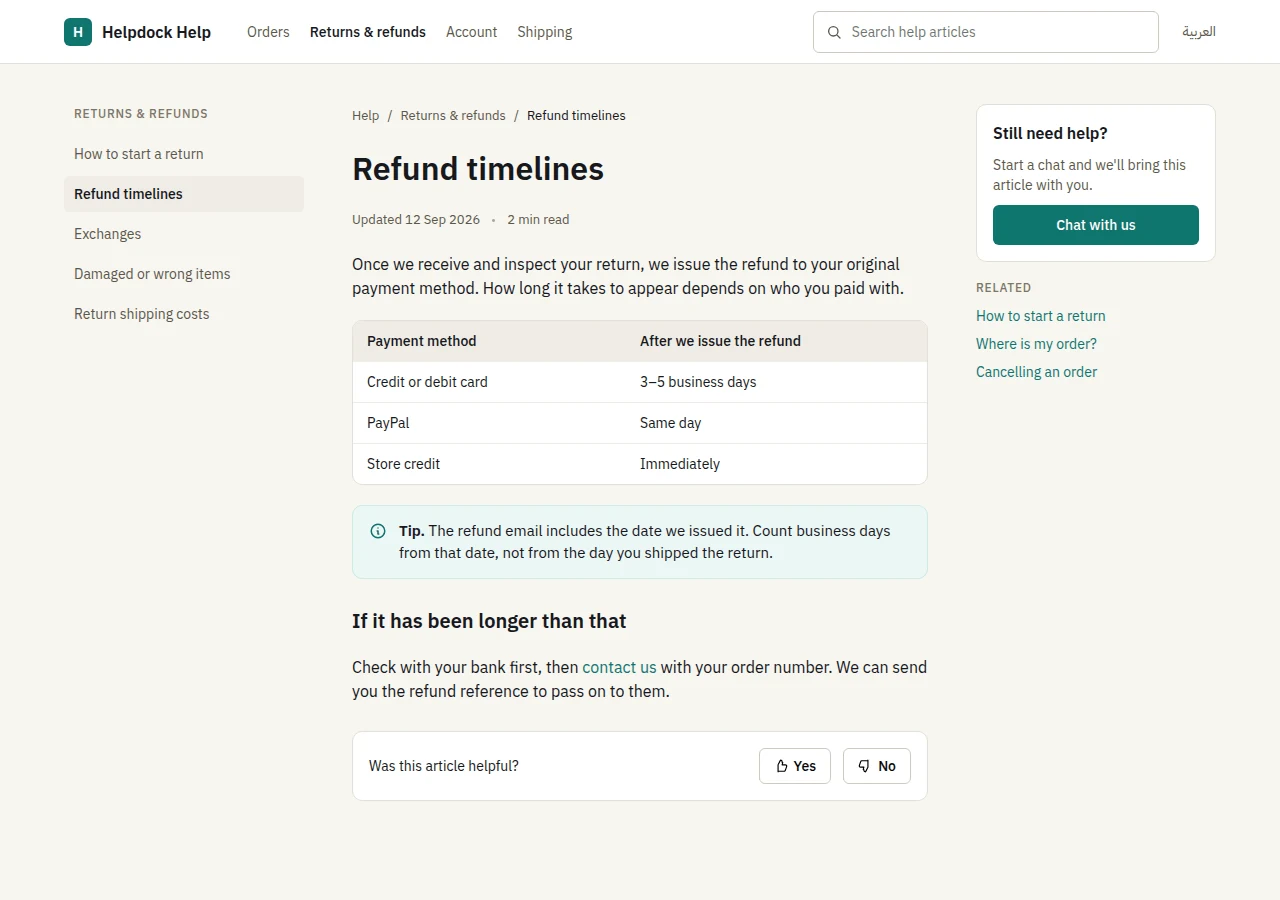Click the Helpdock H logo icon
The height and width of the screenshot is (900, 1280).
[x=78, y=32]
